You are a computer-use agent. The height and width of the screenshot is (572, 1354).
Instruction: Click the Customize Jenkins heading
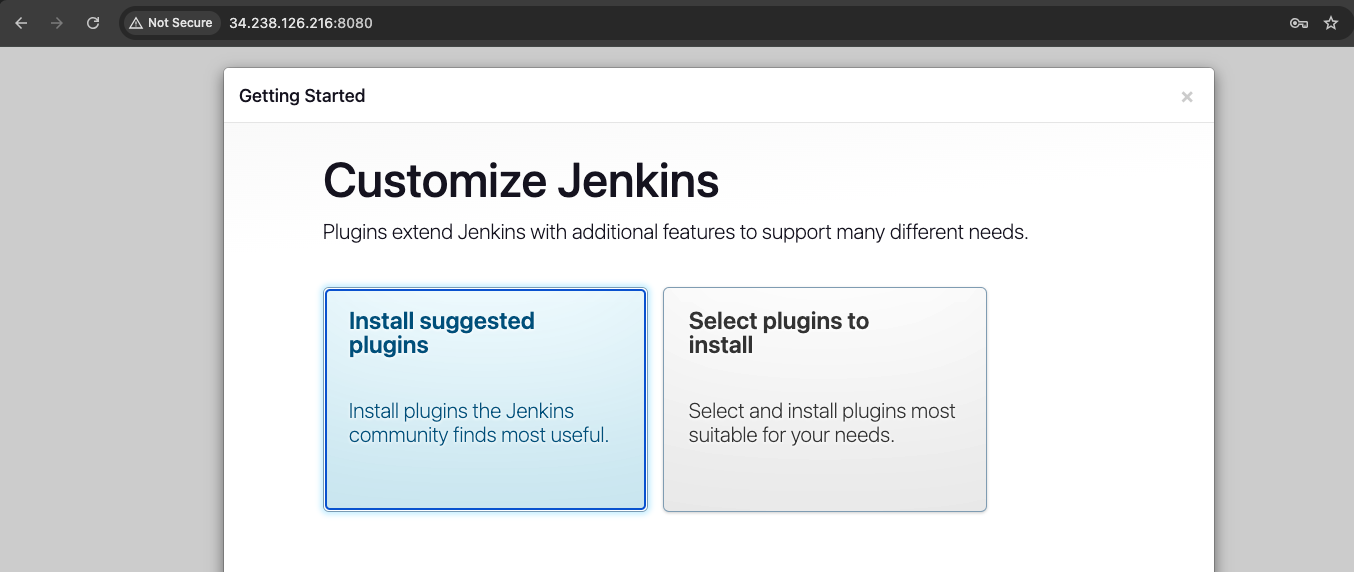521,181
